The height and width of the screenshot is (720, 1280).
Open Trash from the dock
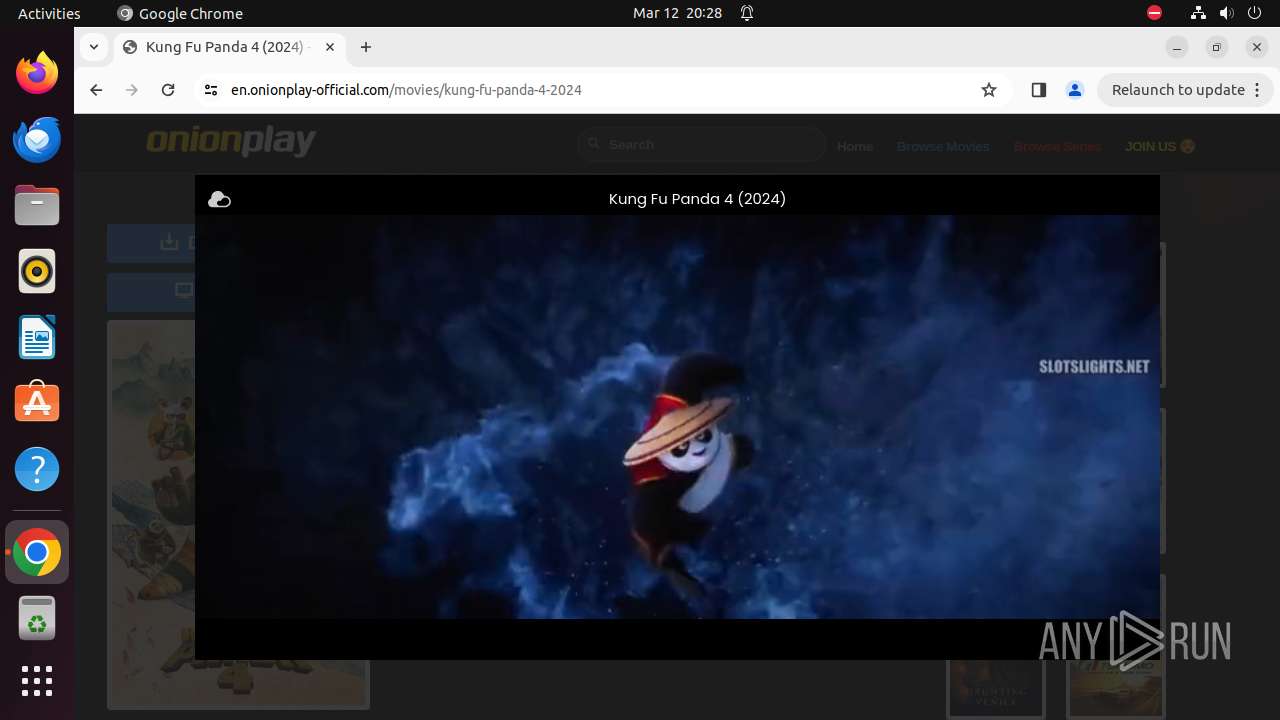[37, 618]
